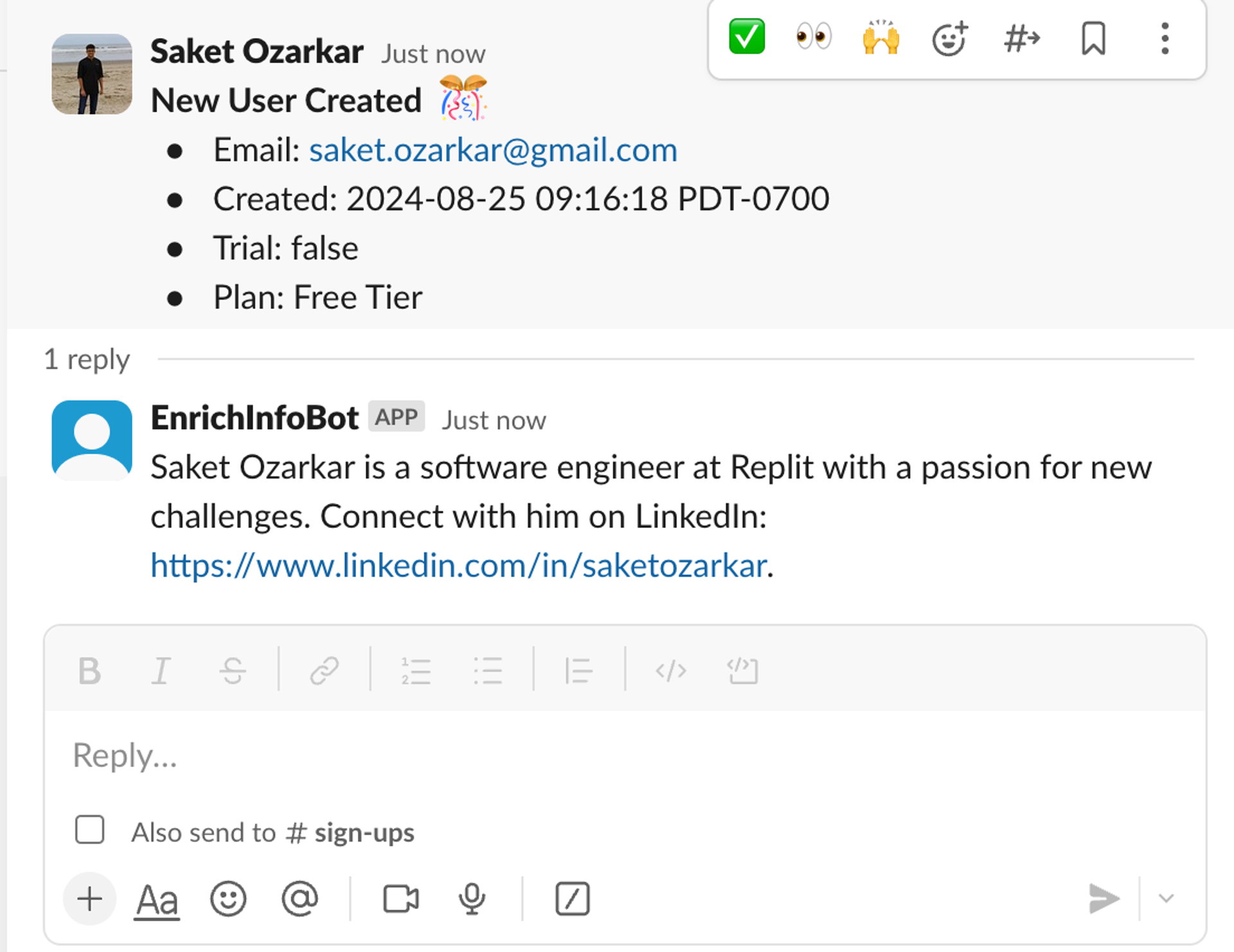
Task: Toggle the Aa formatting toolbar
Action: point(157,899)
